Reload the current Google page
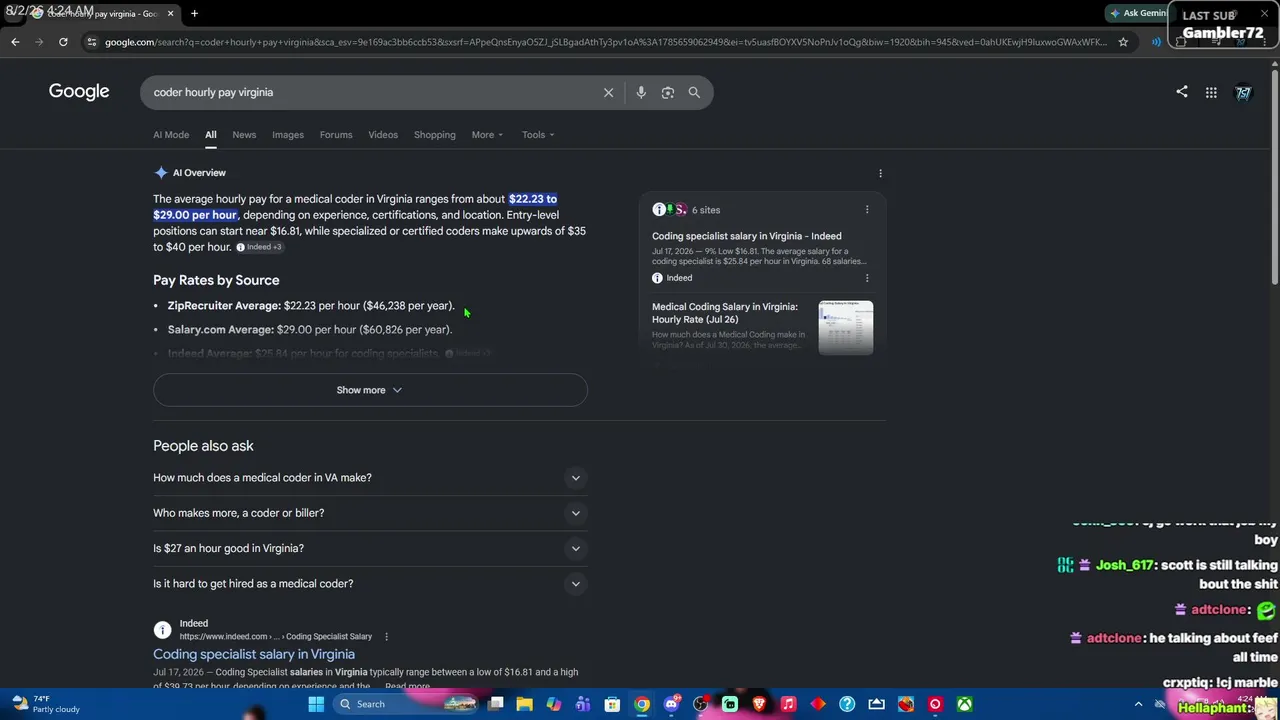1280x720 pixels. pyautogui.click(x=63, y=42)
